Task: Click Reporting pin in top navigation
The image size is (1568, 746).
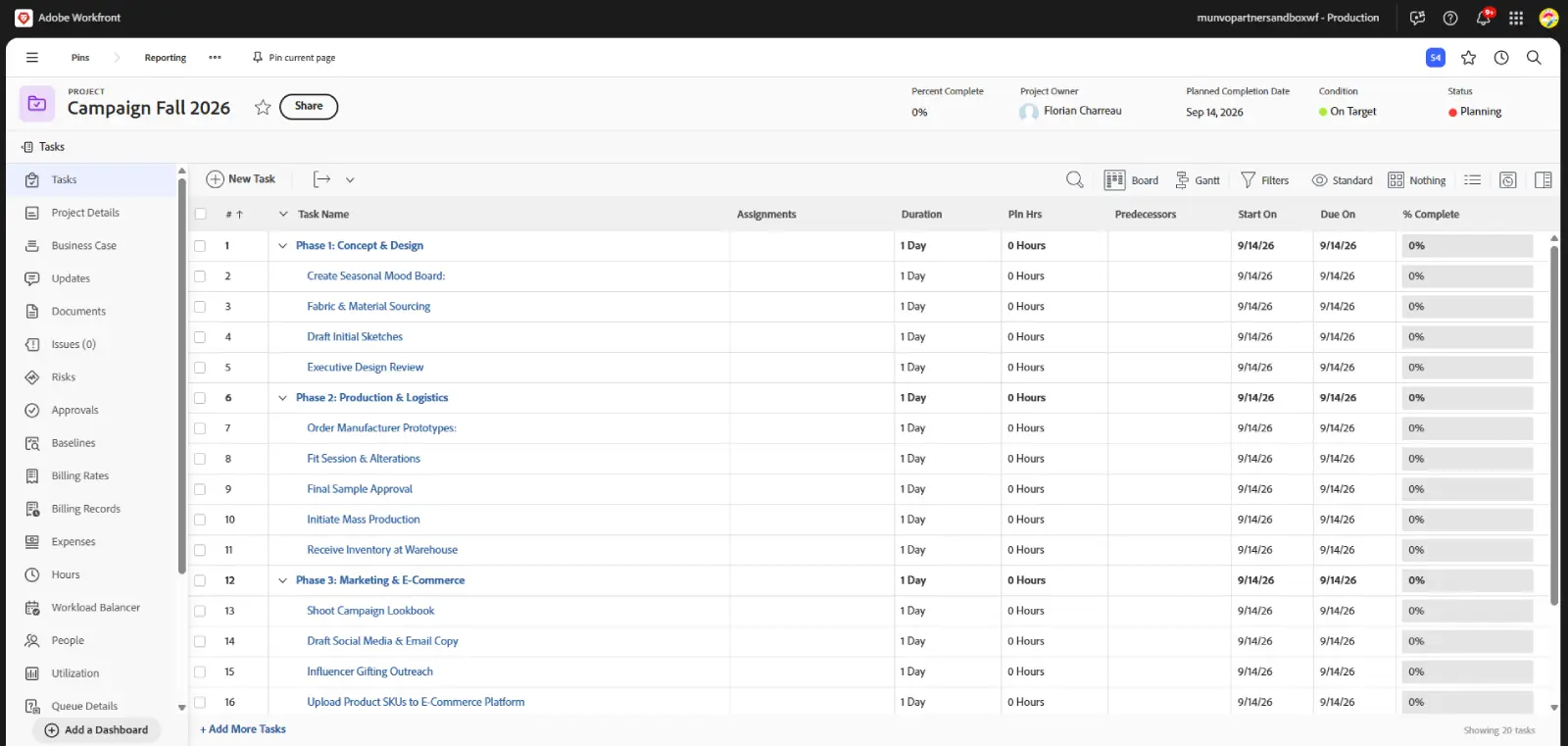Action: click(x=165, y=58)
